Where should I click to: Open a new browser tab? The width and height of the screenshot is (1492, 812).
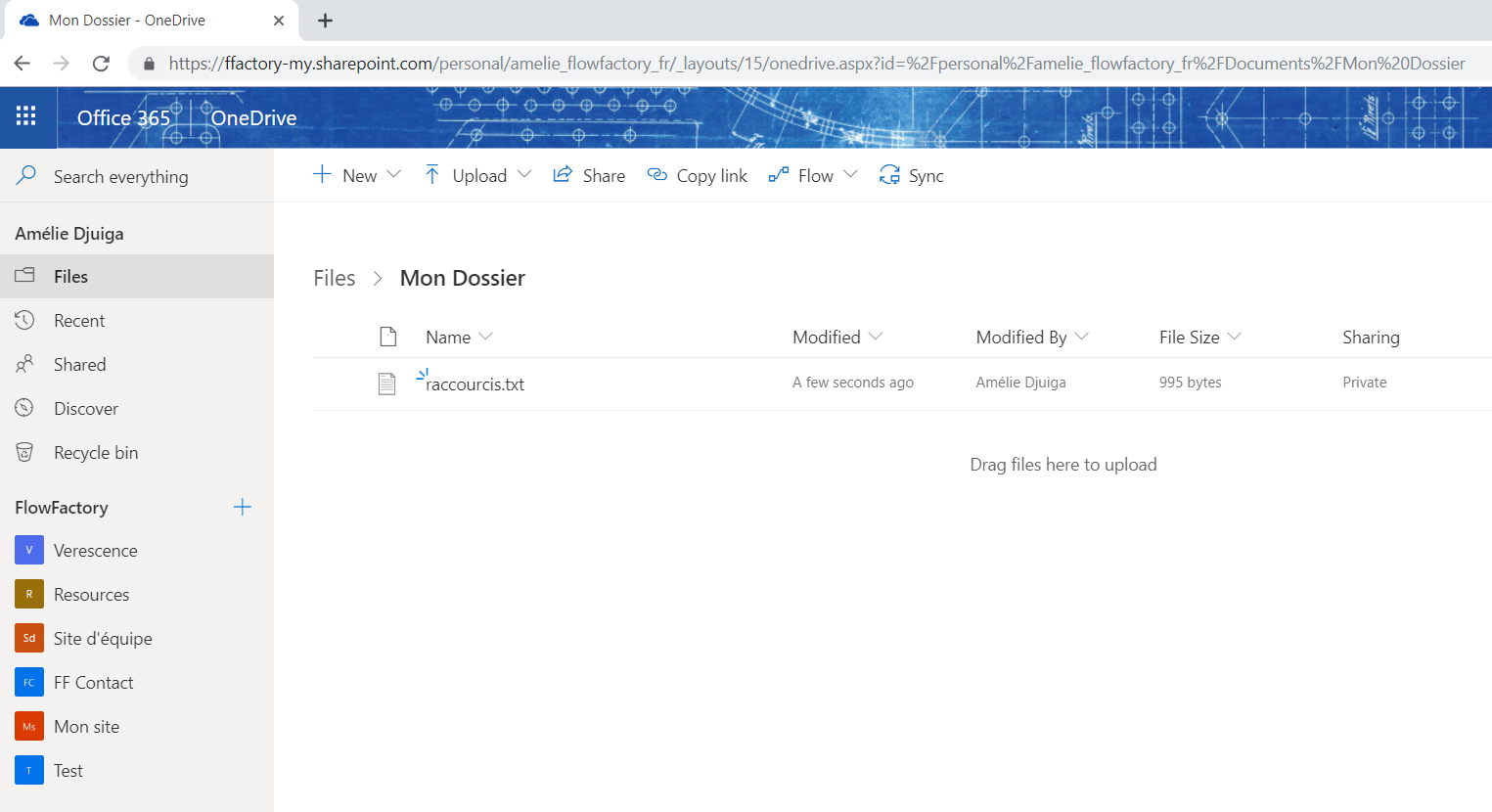(326, 21)
